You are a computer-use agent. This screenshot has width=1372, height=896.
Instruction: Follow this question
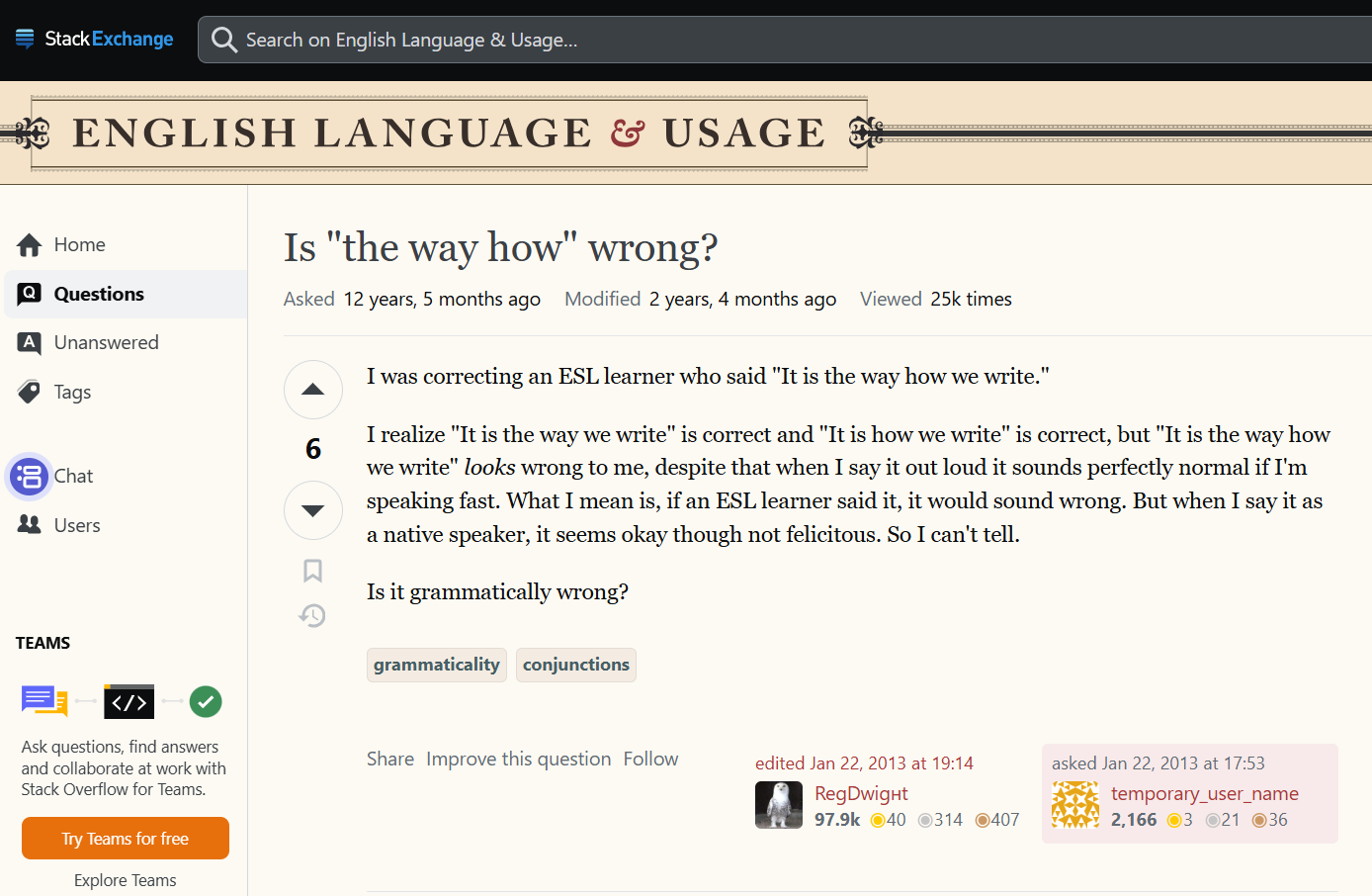pyautogui.click(x=650, y=759)
